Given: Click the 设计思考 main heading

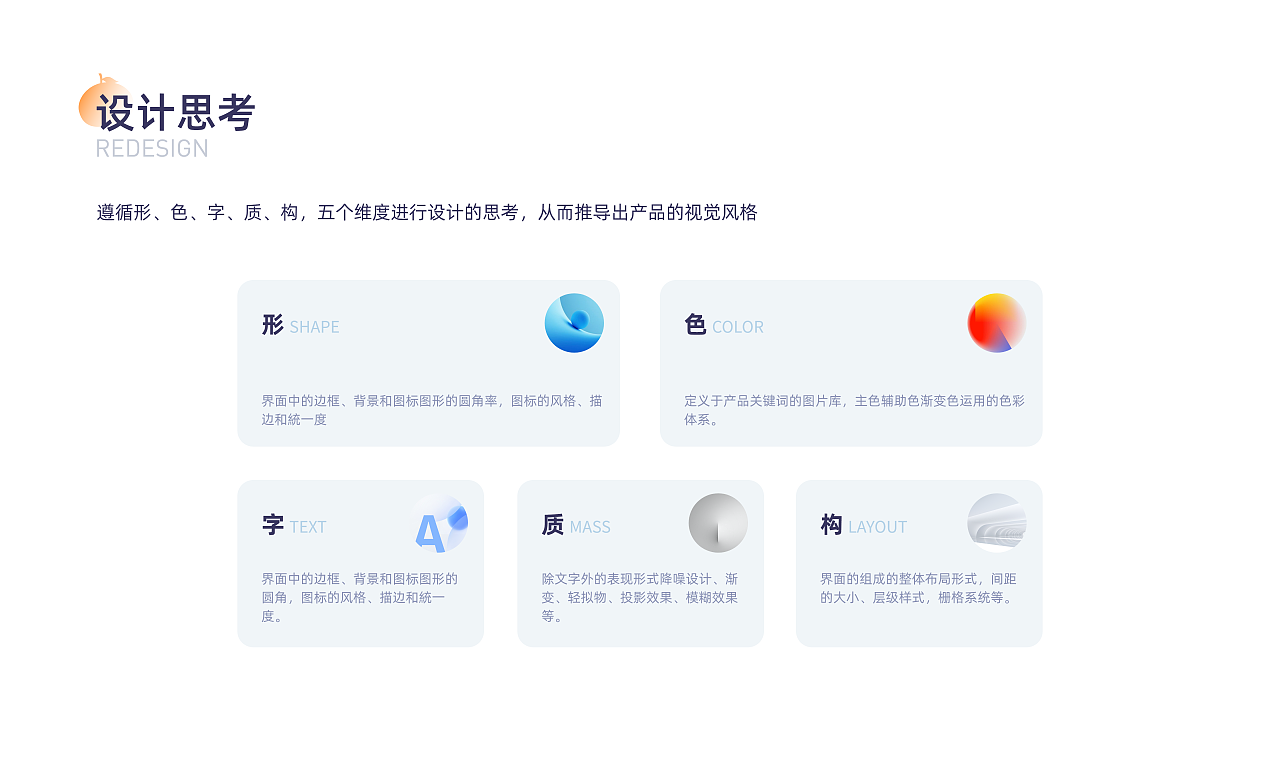Looking at the screenshot, I should pyautogui.click(x=176, y=113).
